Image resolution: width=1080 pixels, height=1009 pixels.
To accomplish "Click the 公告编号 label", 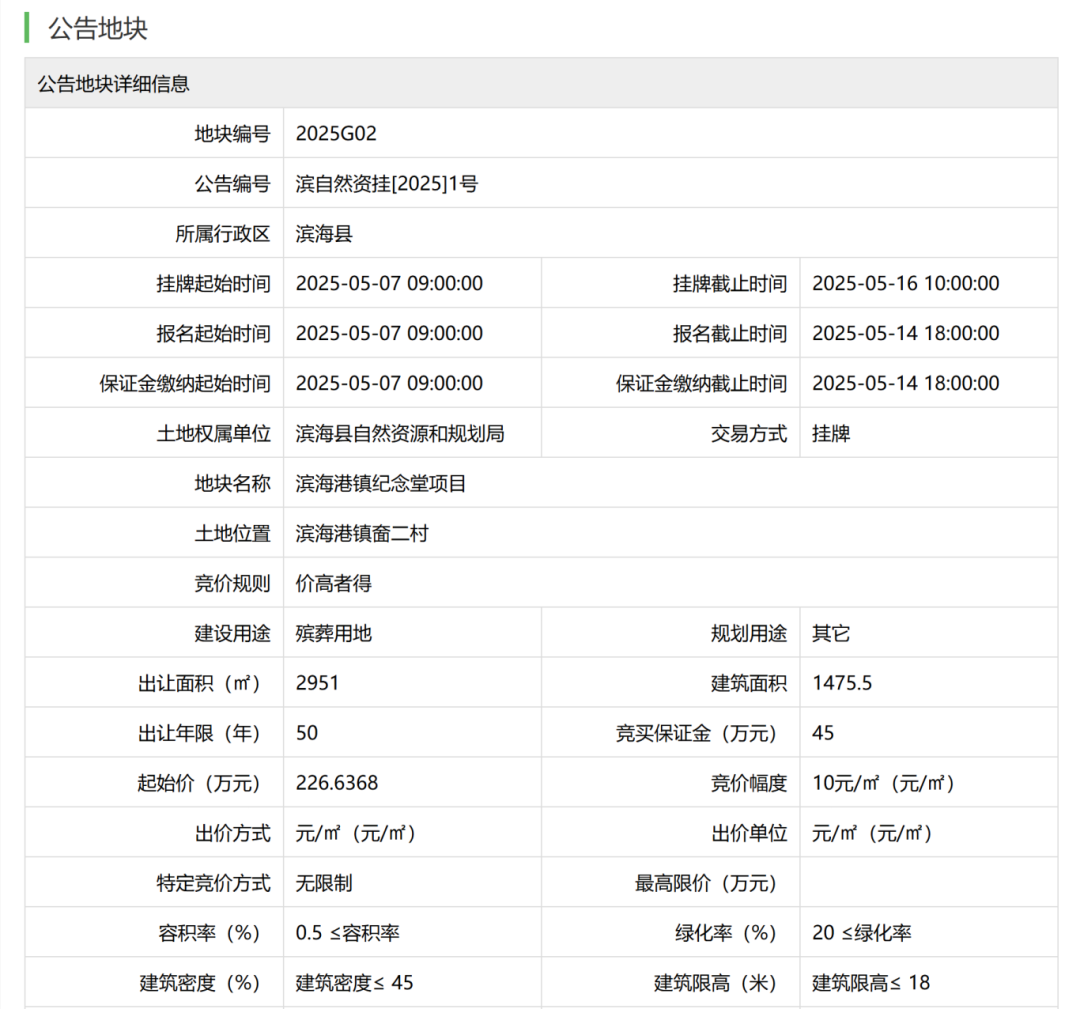I will [x=232, y=184].
